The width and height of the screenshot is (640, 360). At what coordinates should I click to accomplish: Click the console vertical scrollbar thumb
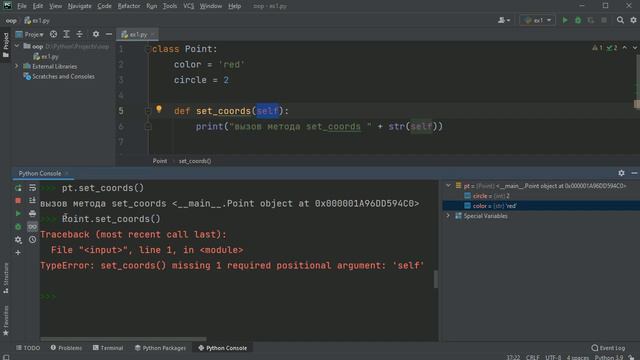pos(436,279)
